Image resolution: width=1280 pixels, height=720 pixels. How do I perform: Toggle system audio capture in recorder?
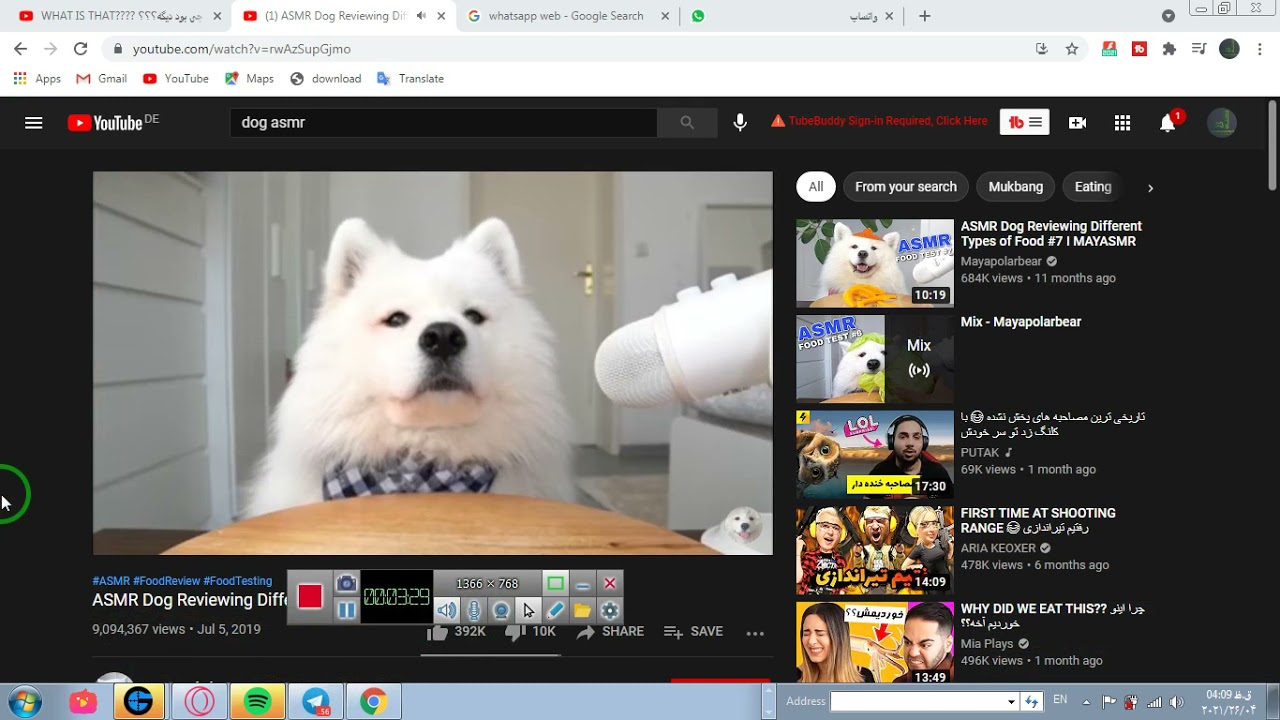(x=447, y=610)
